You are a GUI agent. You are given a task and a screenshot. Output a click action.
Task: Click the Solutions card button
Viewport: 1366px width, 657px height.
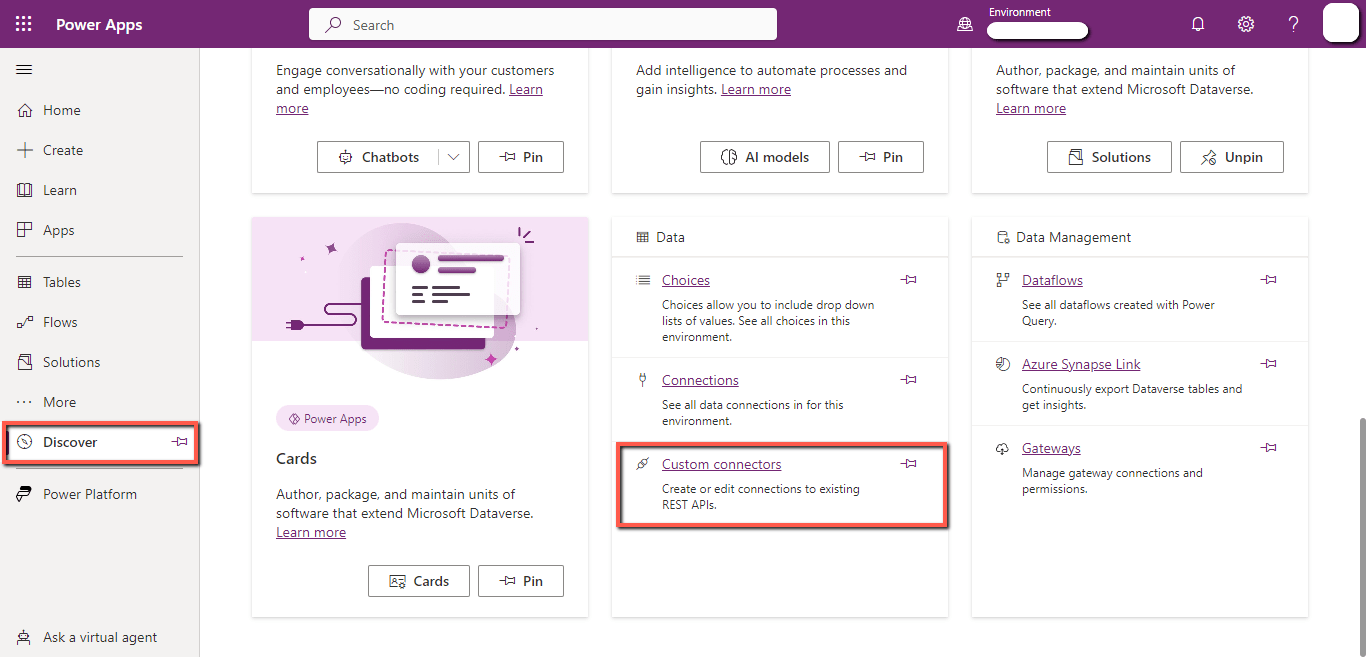[1109, 157]
